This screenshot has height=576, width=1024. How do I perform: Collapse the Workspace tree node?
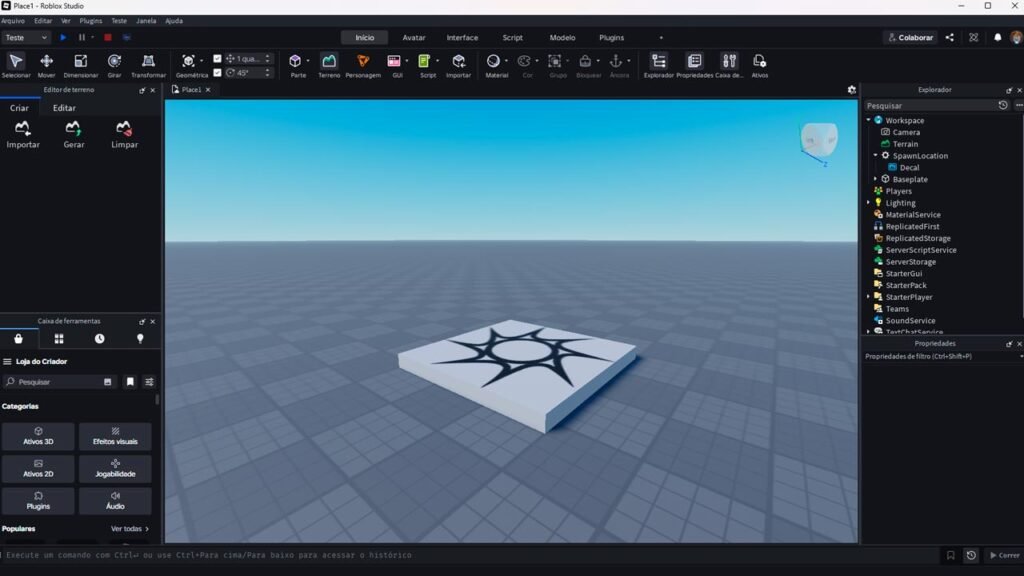pos(869,120)
